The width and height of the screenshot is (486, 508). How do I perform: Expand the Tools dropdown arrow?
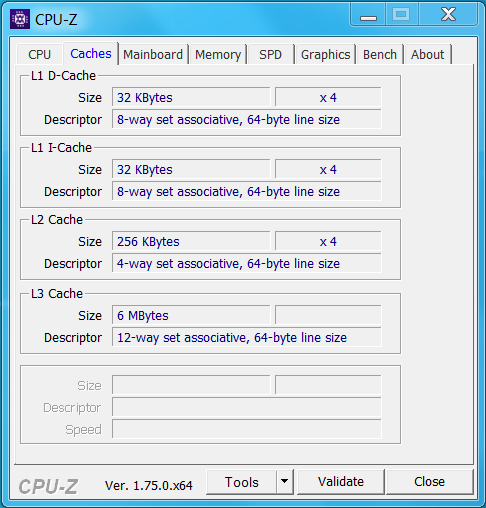pyautogui.click(x=285, y=482)
